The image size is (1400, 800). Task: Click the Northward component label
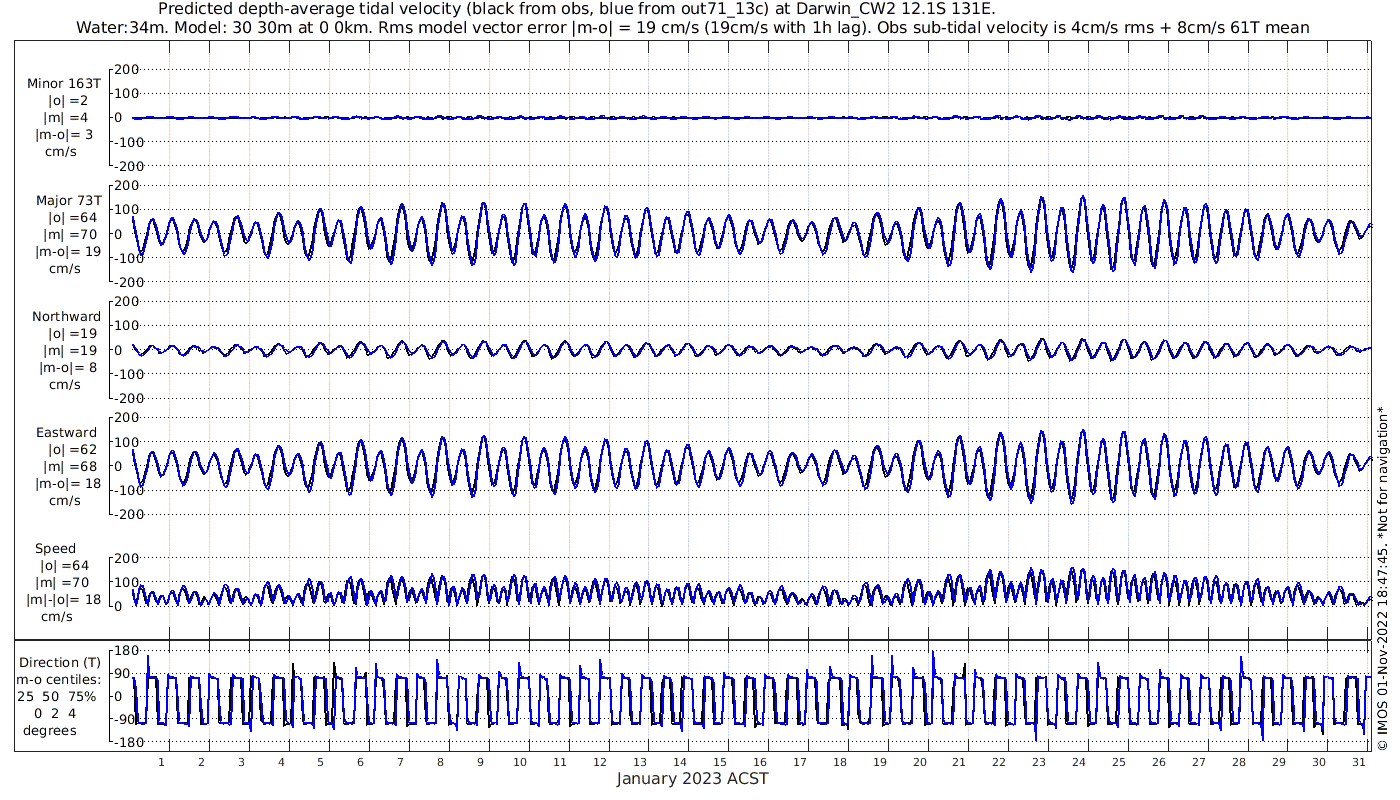(x=66, y=316)
